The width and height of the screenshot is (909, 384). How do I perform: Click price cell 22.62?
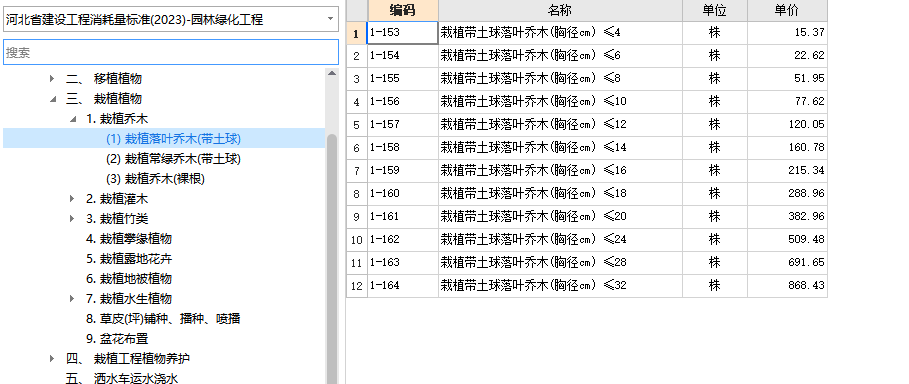coord(787,56)
